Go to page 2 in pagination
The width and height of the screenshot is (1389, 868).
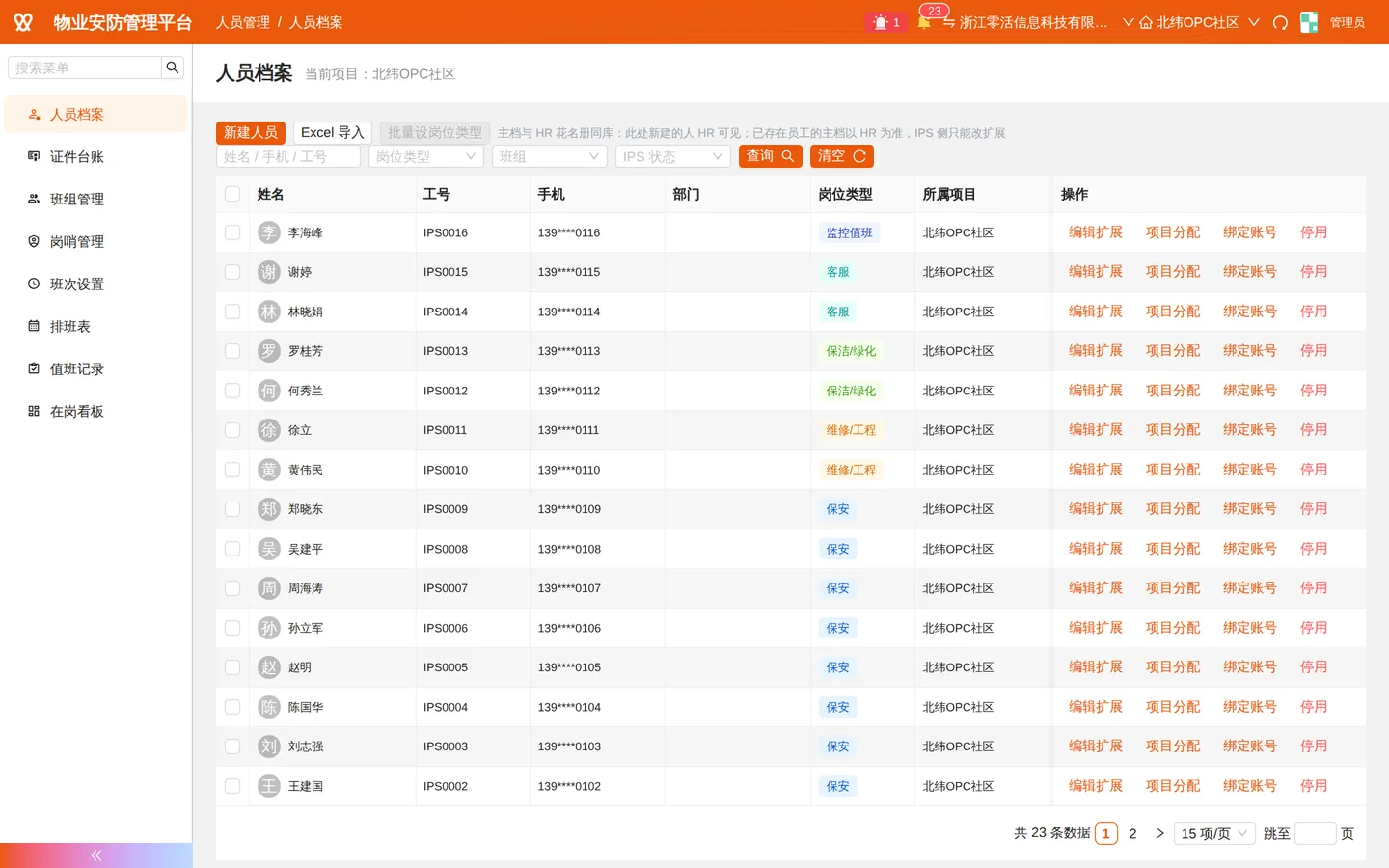click(x=1133, y=833)
